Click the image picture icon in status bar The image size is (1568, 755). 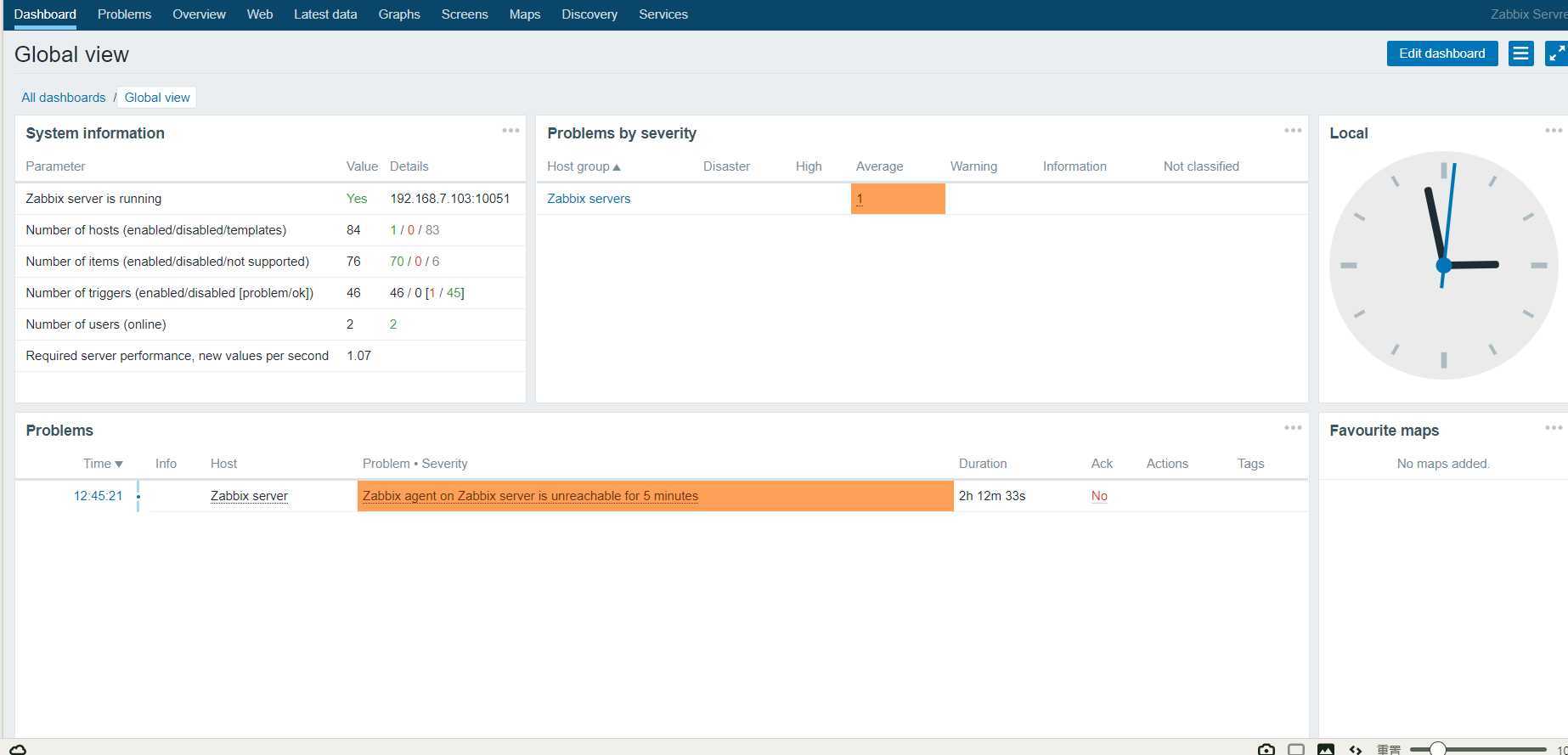point(1325,749)
